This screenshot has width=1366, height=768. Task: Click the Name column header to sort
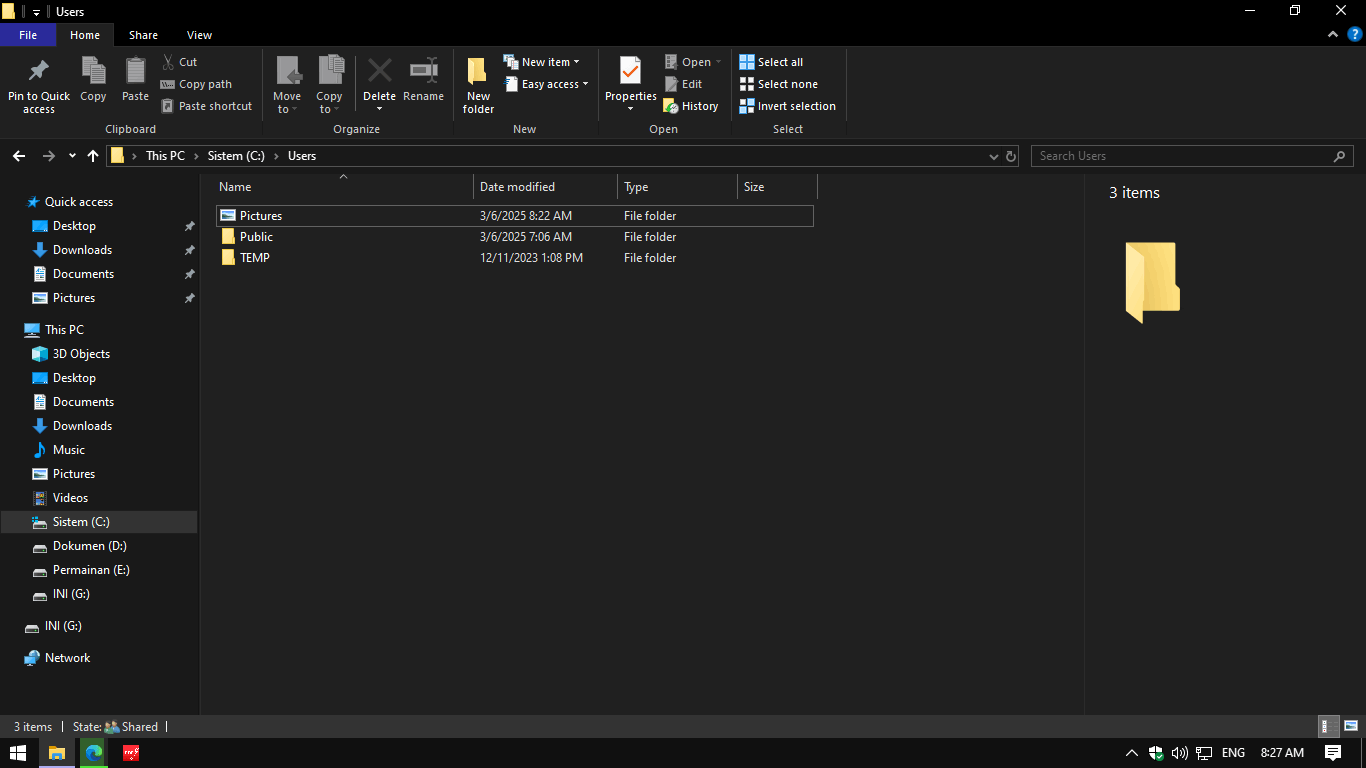point(234,187)
